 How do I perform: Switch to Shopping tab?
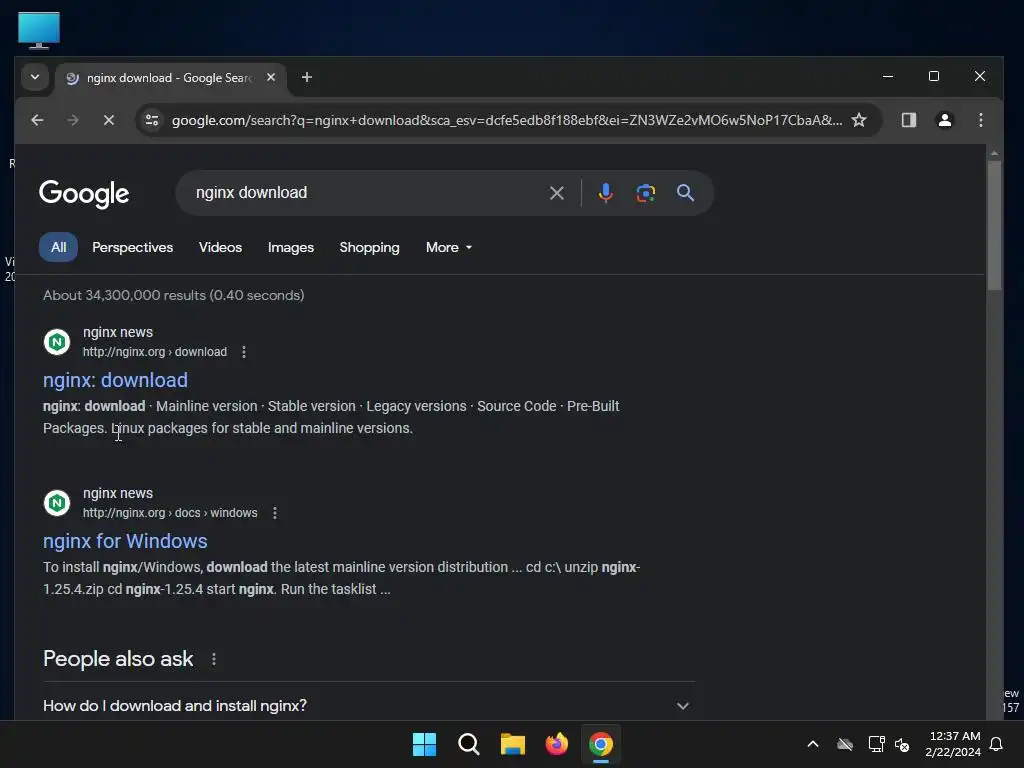click(370, 248)
